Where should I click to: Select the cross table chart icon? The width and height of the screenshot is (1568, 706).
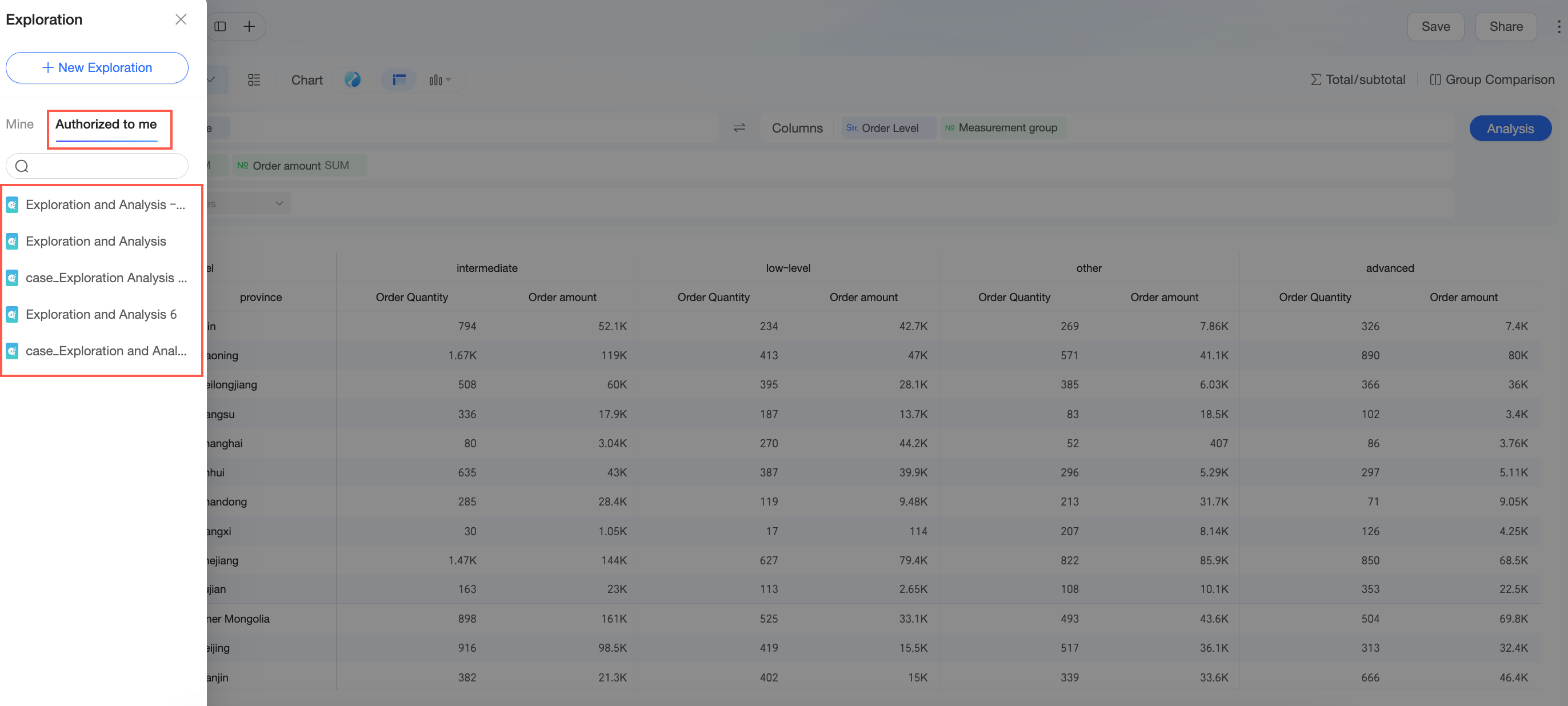tap(399, 80)
